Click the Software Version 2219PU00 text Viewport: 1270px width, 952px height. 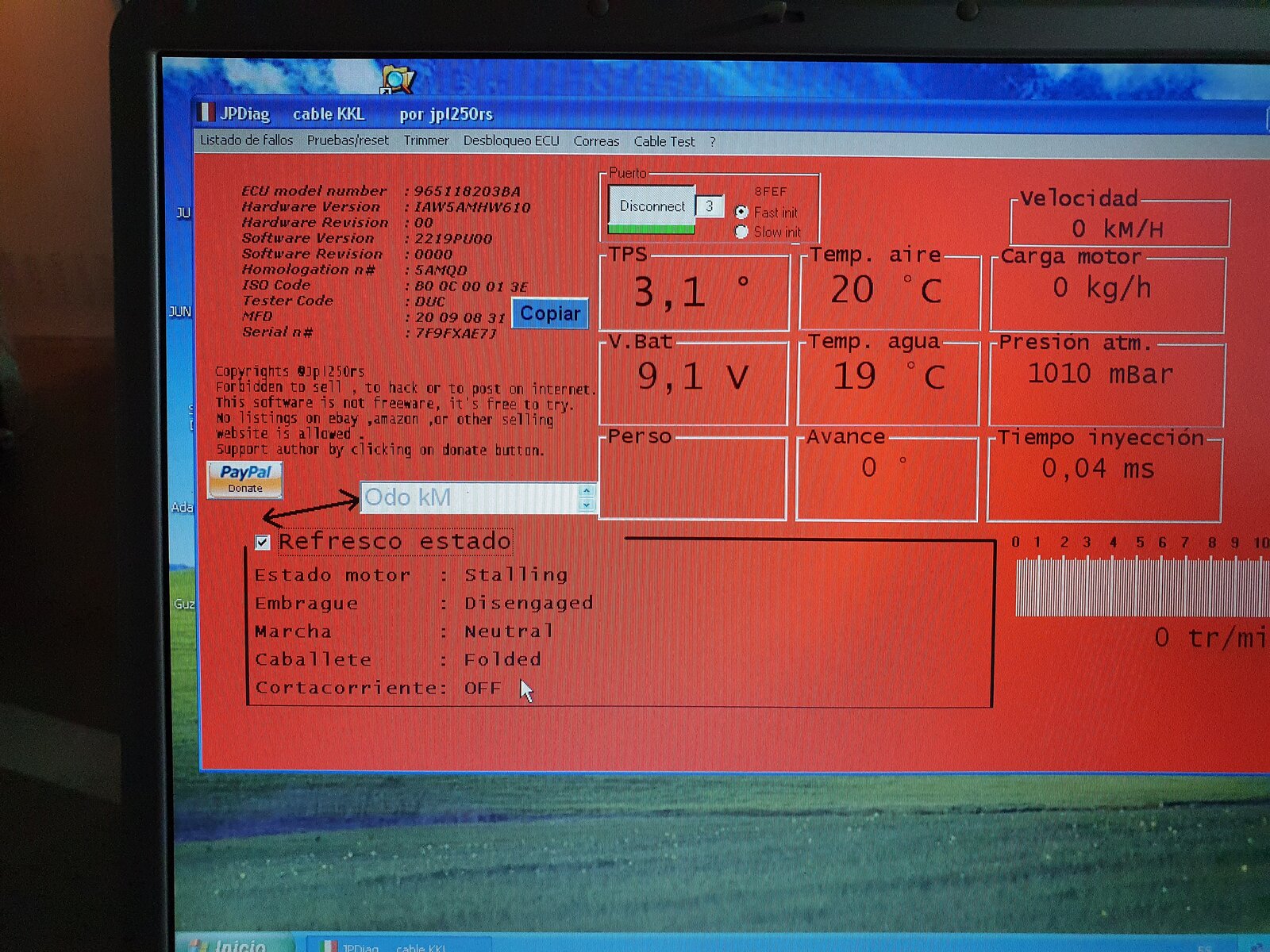click(x=452, y=239)
